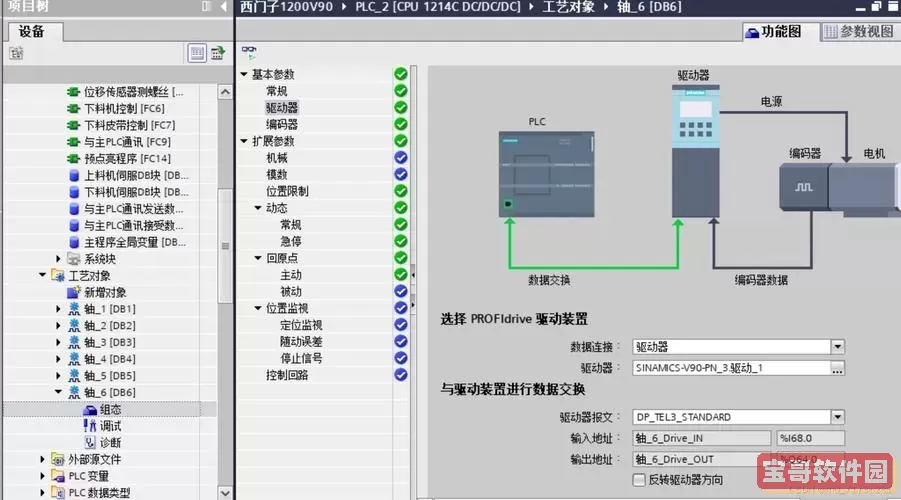Click the green status check for 急停 row
Screen dimensions: 901x500
tap(401, 241)
